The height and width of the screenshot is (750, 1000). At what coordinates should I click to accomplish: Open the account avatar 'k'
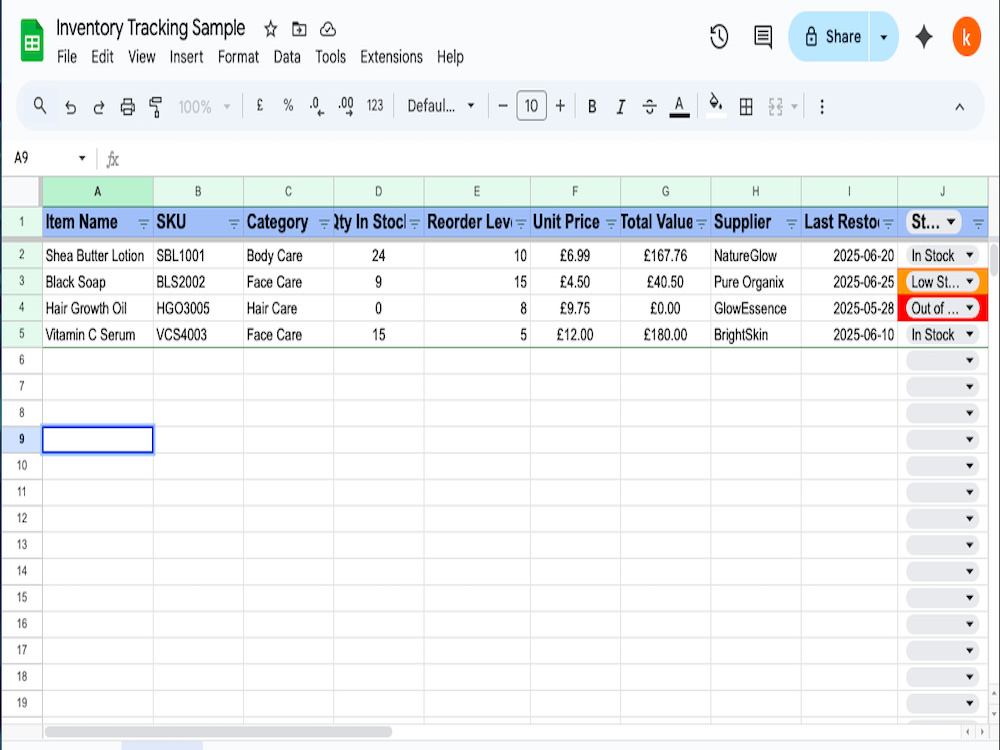[966, 37]
